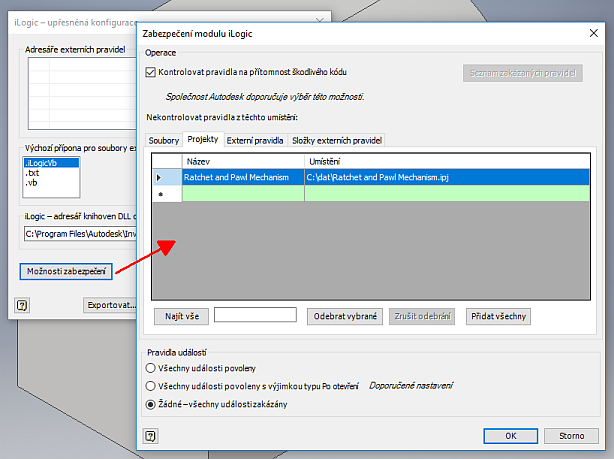The width and height of the screenshot is (614, 459).
Task: Select Všechny události povoleny radio option
Action: click(x=151, y=367)
